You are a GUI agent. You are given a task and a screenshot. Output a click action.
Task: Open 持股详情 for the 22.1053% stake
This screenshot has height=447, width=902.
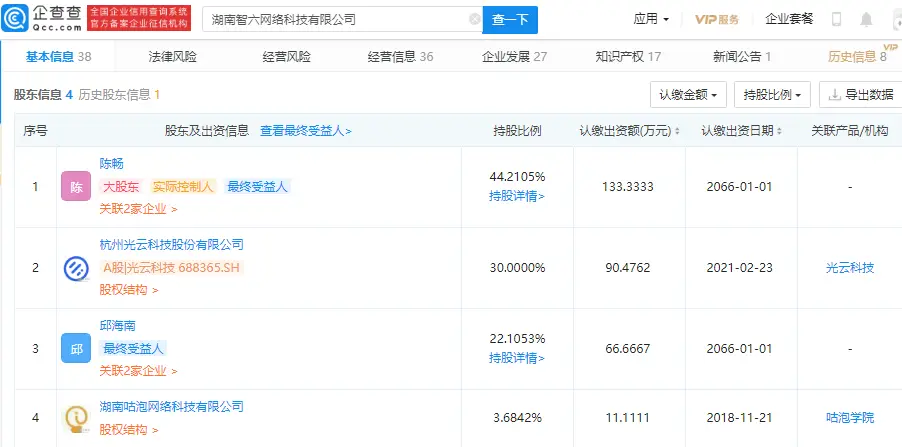click(517, 358)
